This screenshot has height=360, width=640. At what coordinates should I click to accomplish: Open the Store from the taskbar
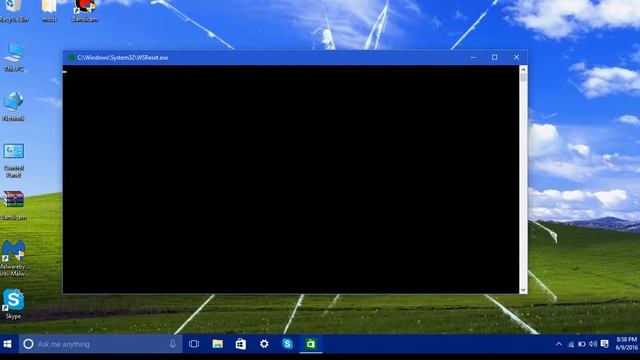tap(241, 344)
